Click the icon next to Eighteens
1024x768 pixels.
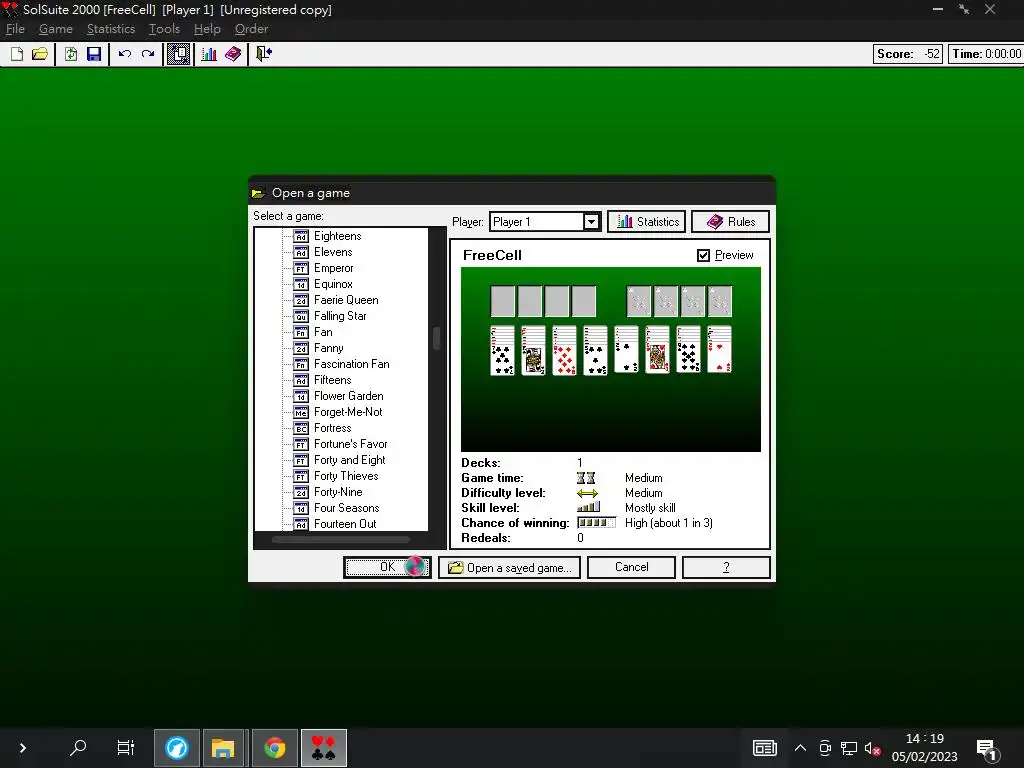301,236
